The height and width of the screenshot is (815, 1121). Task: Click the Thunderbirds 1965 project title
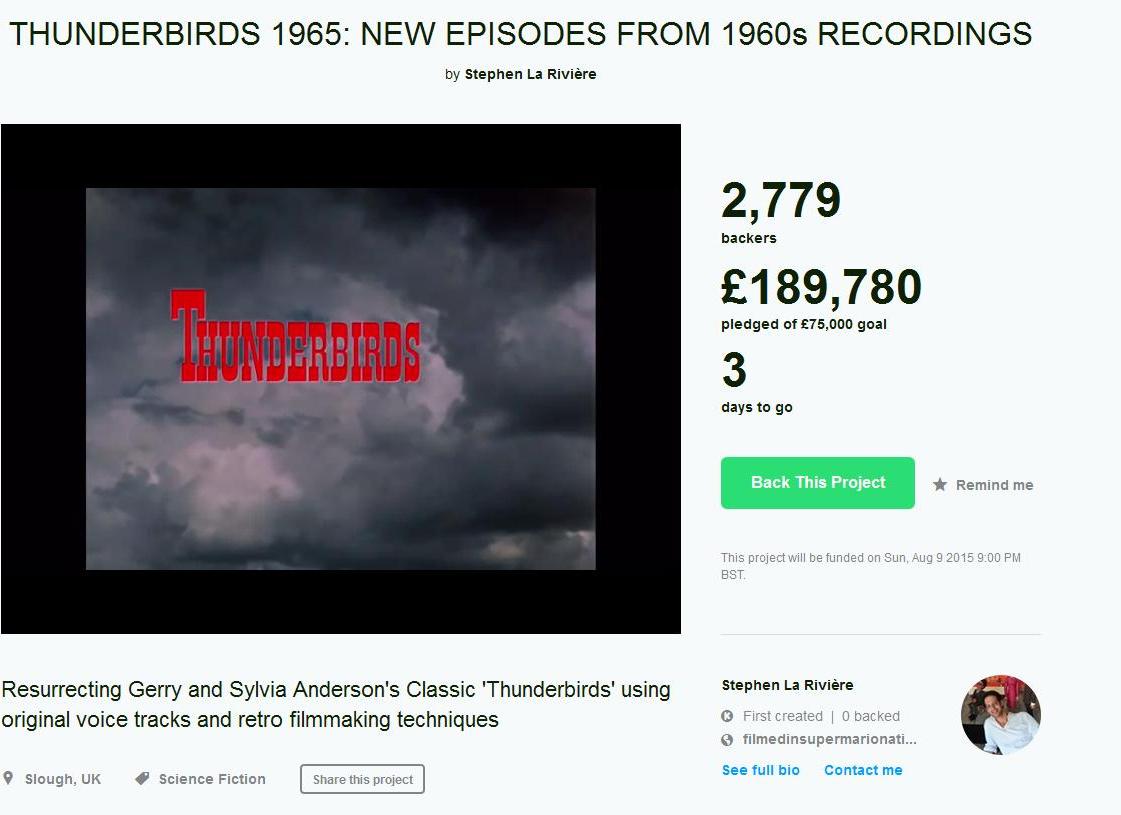pos(520,34)
